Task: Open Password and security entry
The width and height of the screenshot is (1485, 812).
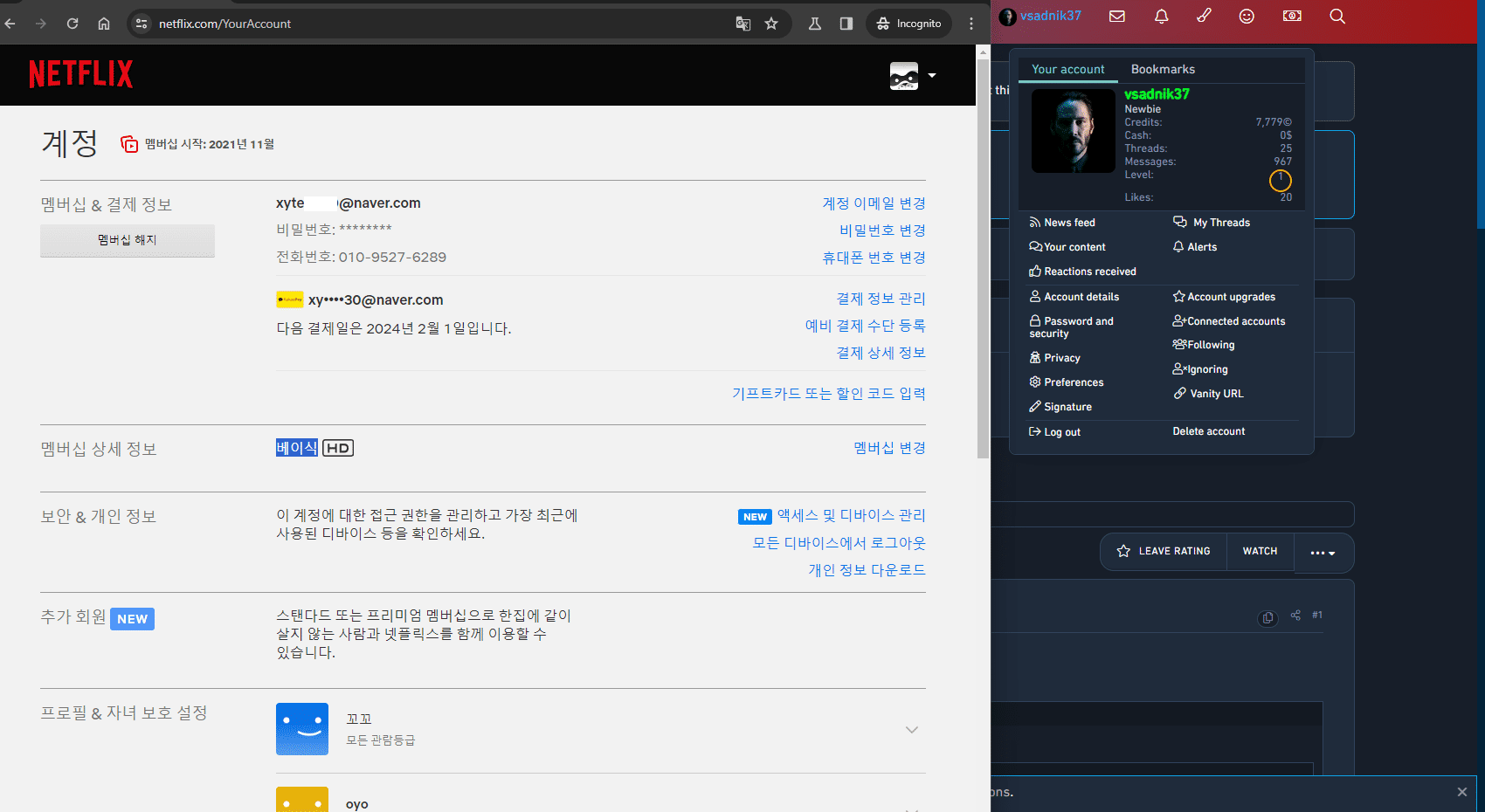Action: (x=1072, y=327)
